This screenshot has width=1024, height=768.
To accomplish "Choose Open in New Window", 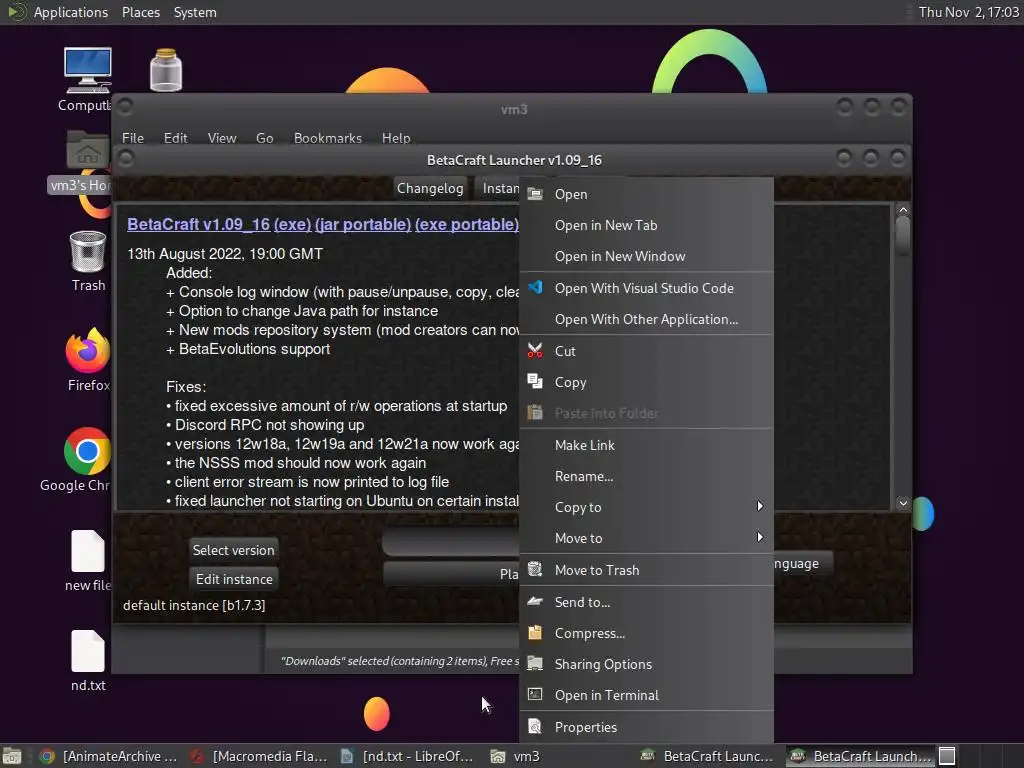I will [x=620, y=257].
